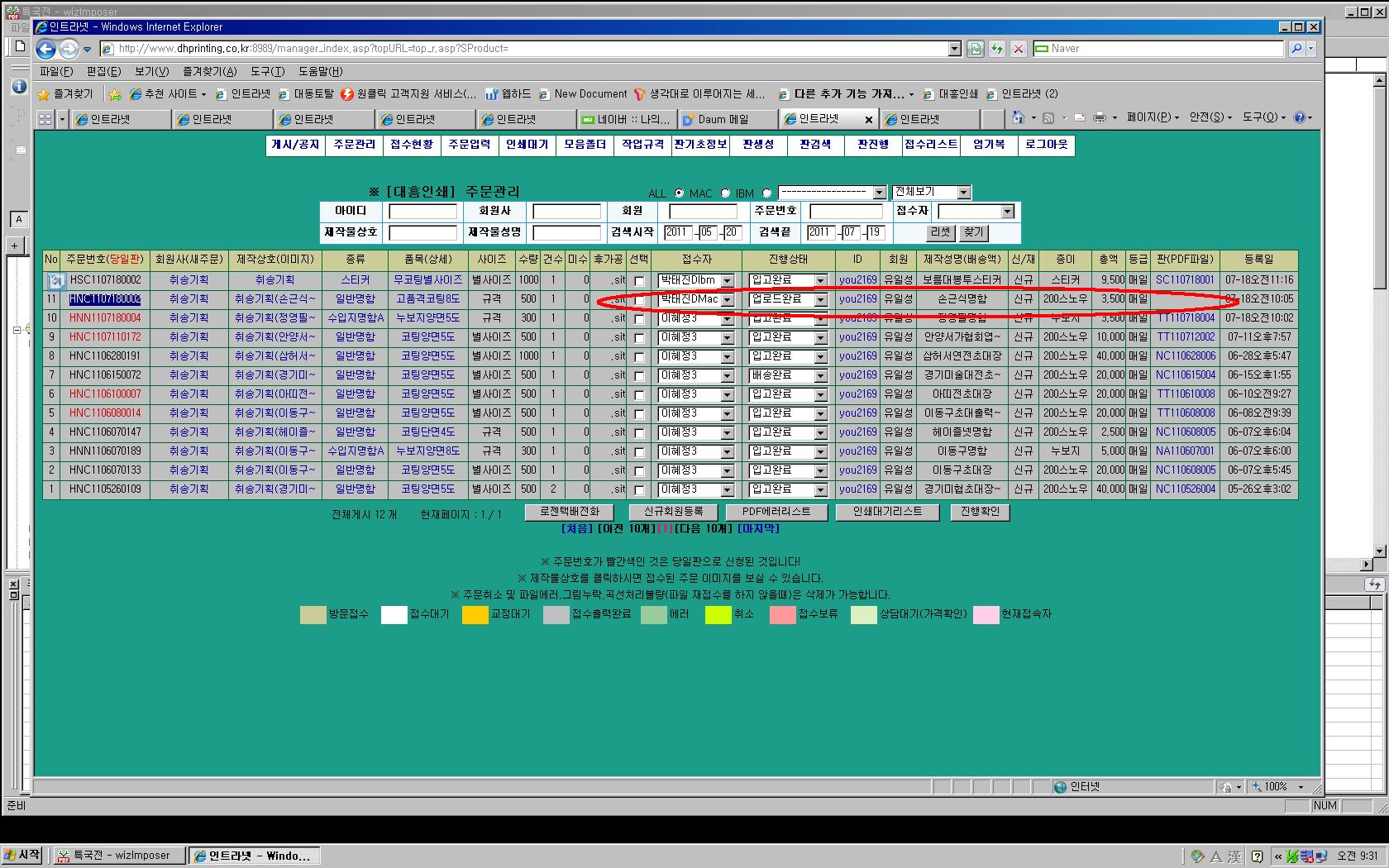Open the 전체보기 dropdown
Viewport: 1389px width, 868px height.
click(x=963, y=193)
